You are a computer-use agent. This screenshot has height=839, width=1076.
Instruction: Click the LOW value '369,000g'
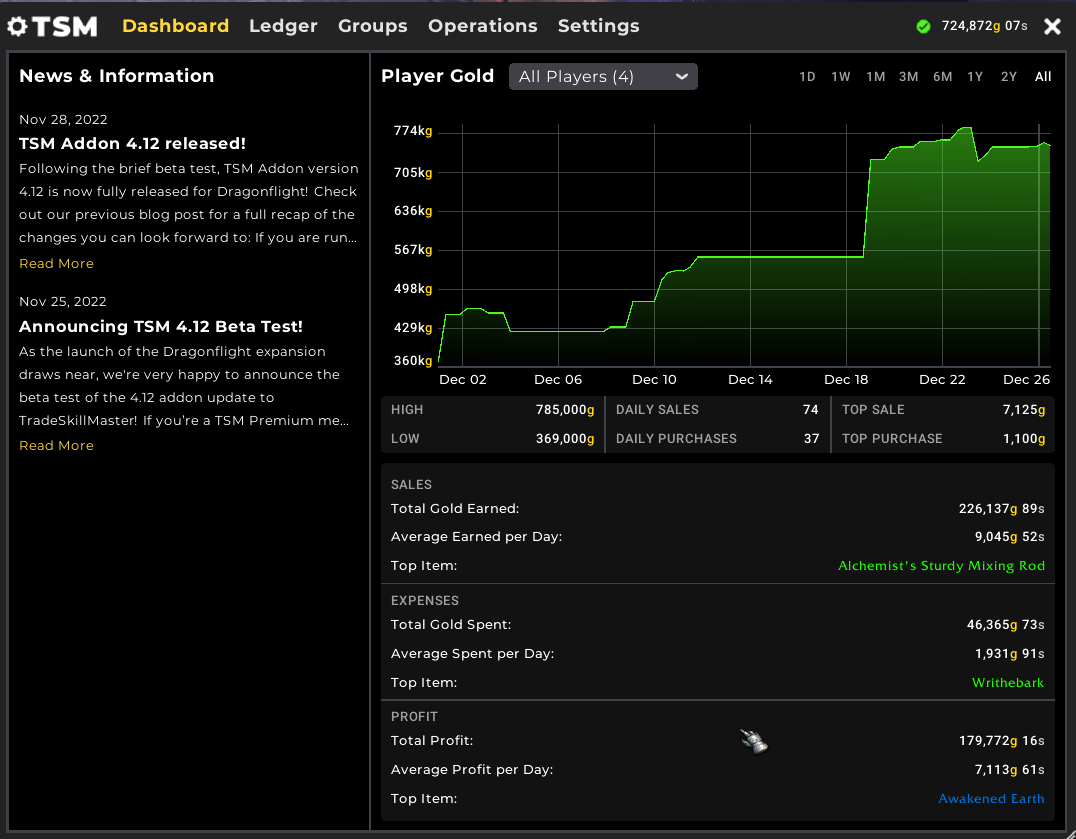point(565,438)
